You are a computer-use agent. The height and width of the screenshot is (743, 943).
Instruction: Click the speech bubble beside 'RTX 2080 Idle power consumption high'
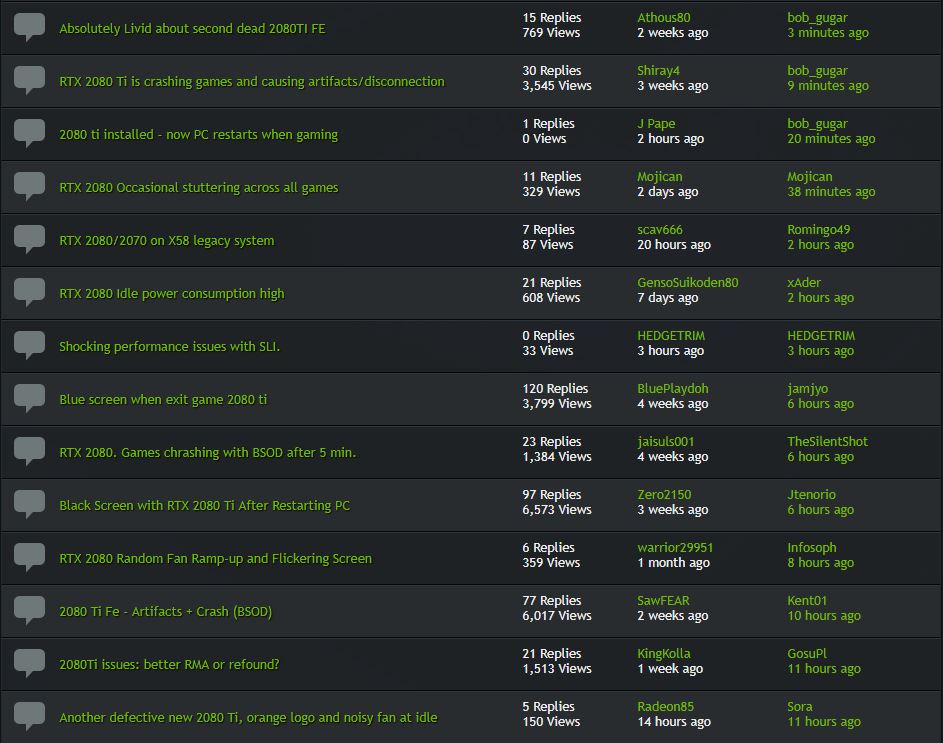tap(29, 292)
